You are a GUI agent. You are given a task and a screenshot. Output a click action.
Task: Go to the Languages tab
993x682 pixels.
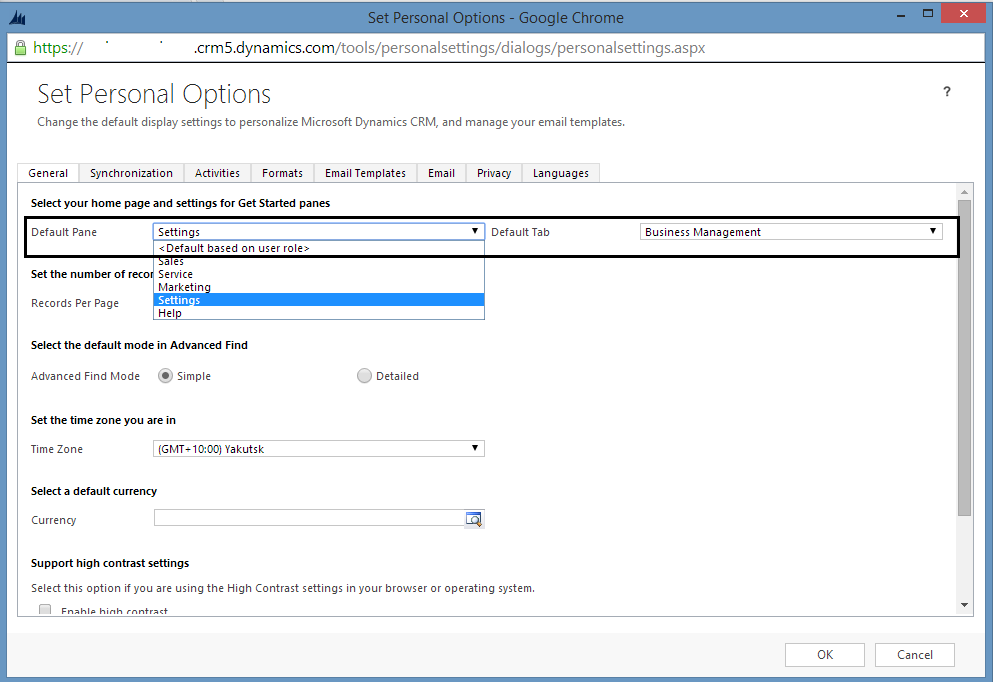click(560, 173)
